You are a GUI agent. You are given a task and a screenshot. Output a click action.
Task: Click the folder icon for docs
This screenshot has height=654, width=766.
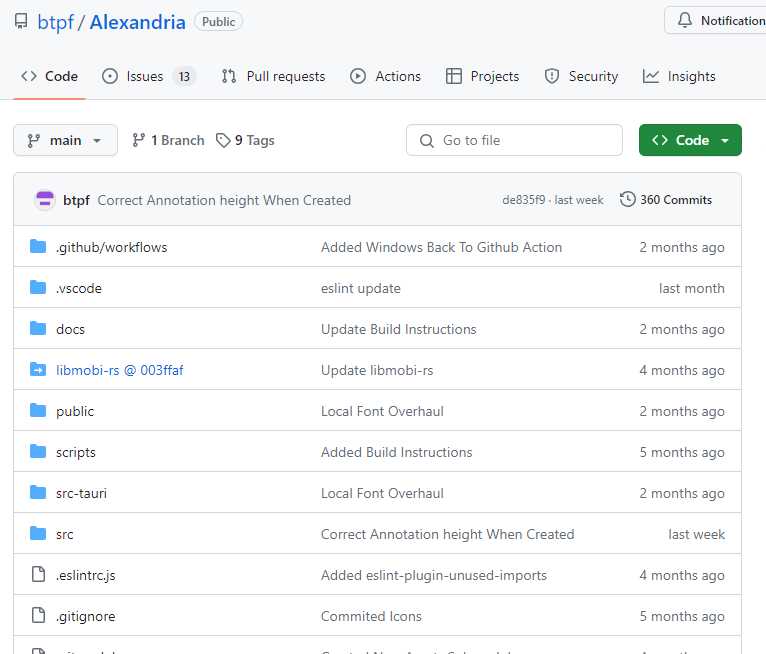tap(38, 329)
